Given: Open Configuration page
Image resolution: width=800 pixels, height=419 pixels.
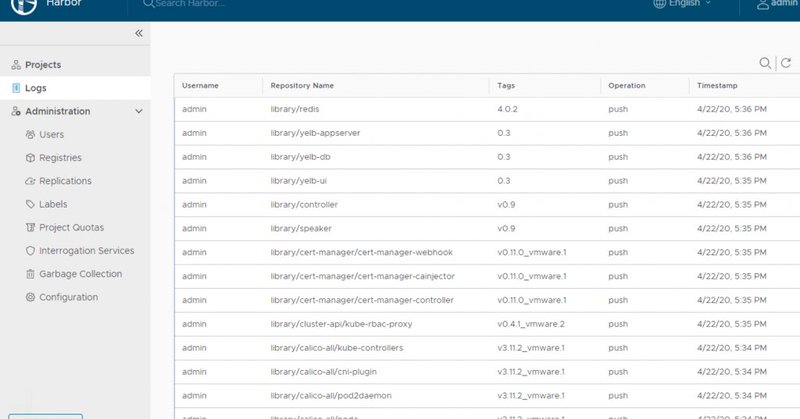Looking at the screenshot, I should tap(68, 297).
